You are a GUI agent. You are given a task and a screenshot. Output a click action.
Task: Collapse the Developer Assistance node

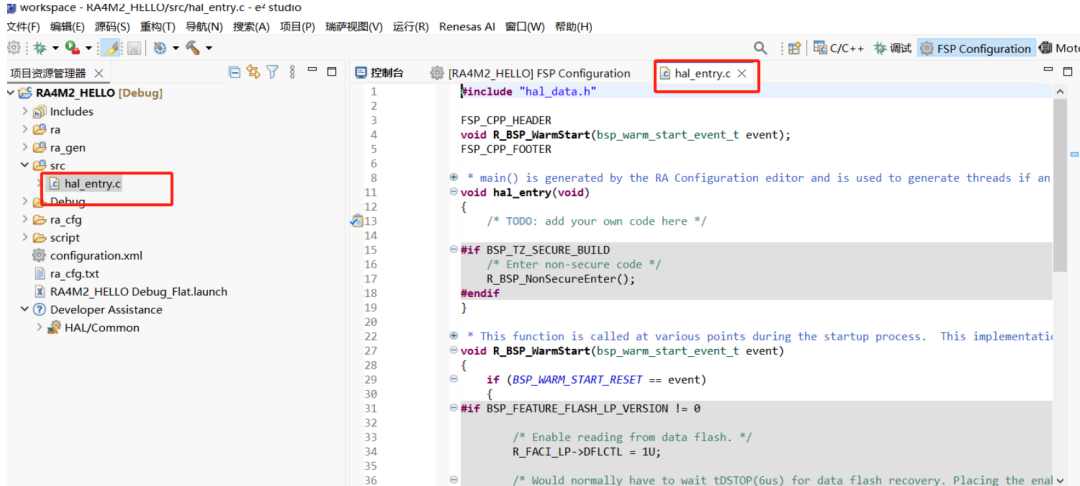click(x=25, y=310)
